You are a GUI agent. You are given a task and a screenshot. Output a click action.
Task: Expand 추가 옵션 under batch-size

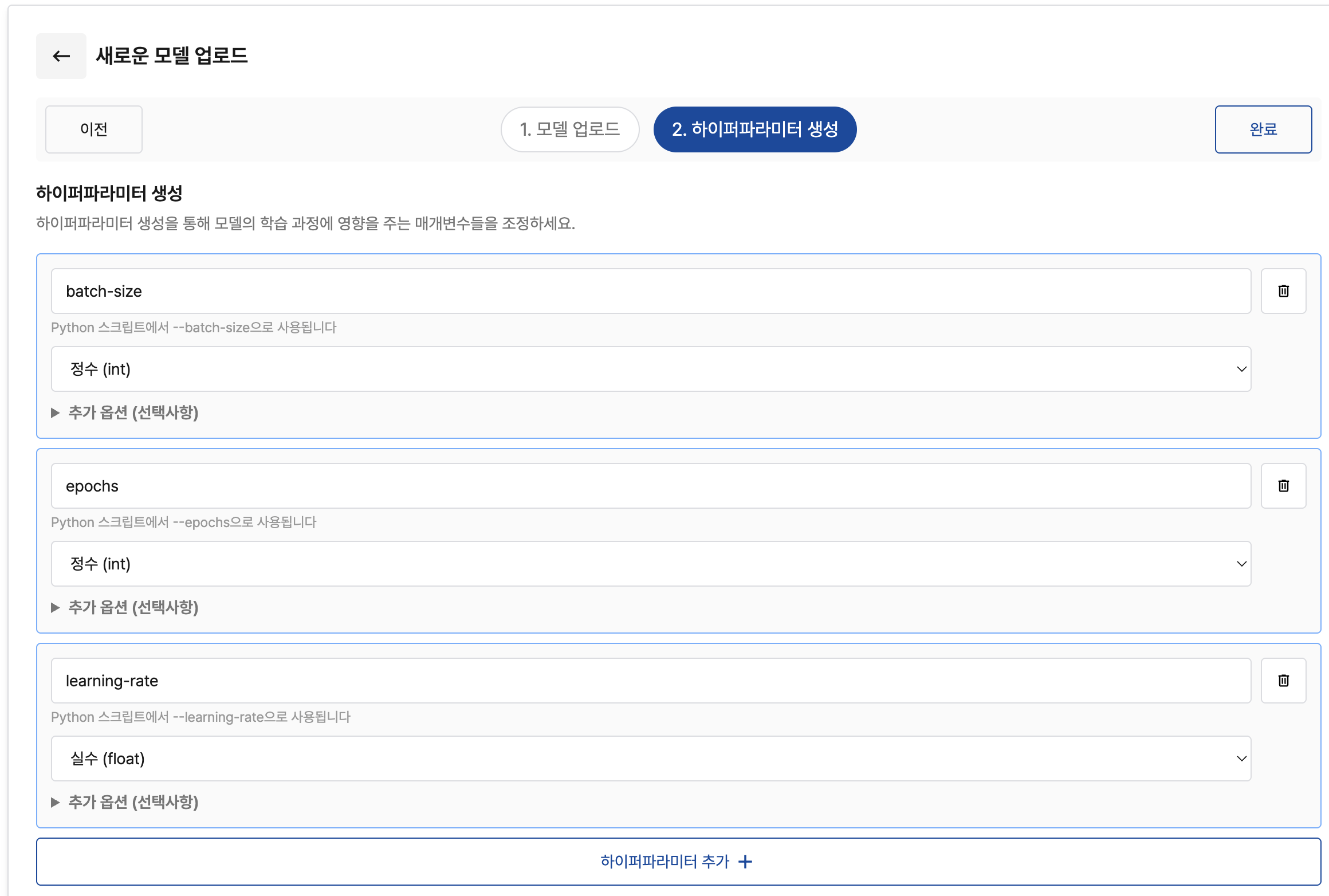[x=133, y=412]
